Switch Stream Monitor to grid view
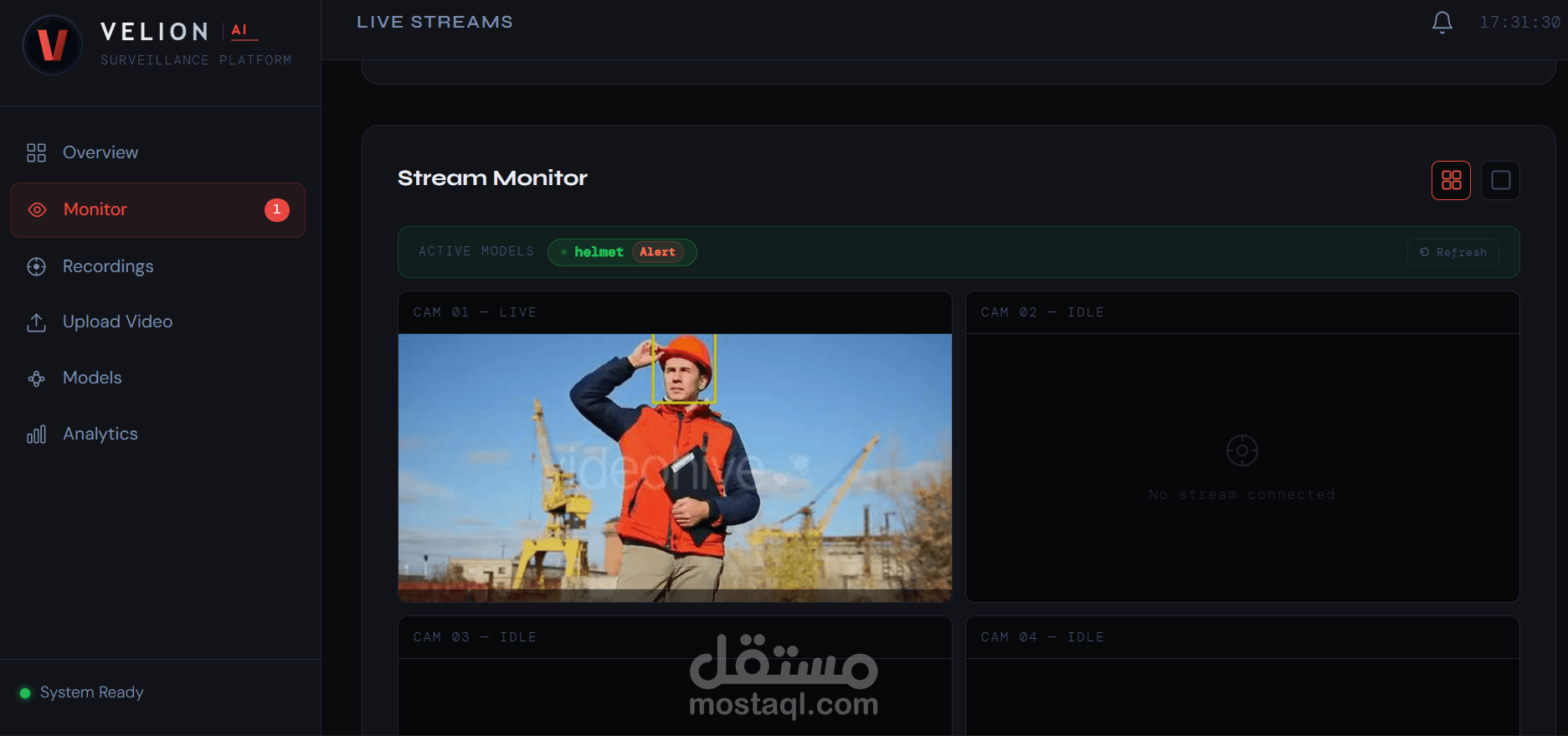The image size is (1568, 736). [1451, 180]
